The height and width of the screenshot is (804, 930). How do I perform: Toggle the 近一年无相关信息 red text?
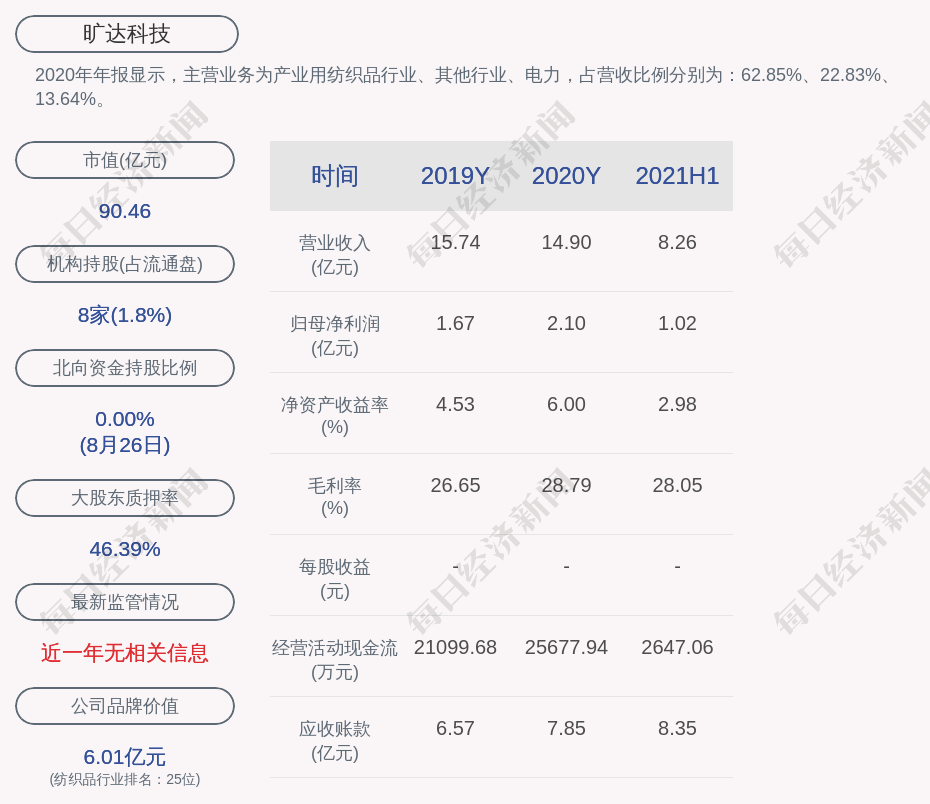click(x=124, y=652)
